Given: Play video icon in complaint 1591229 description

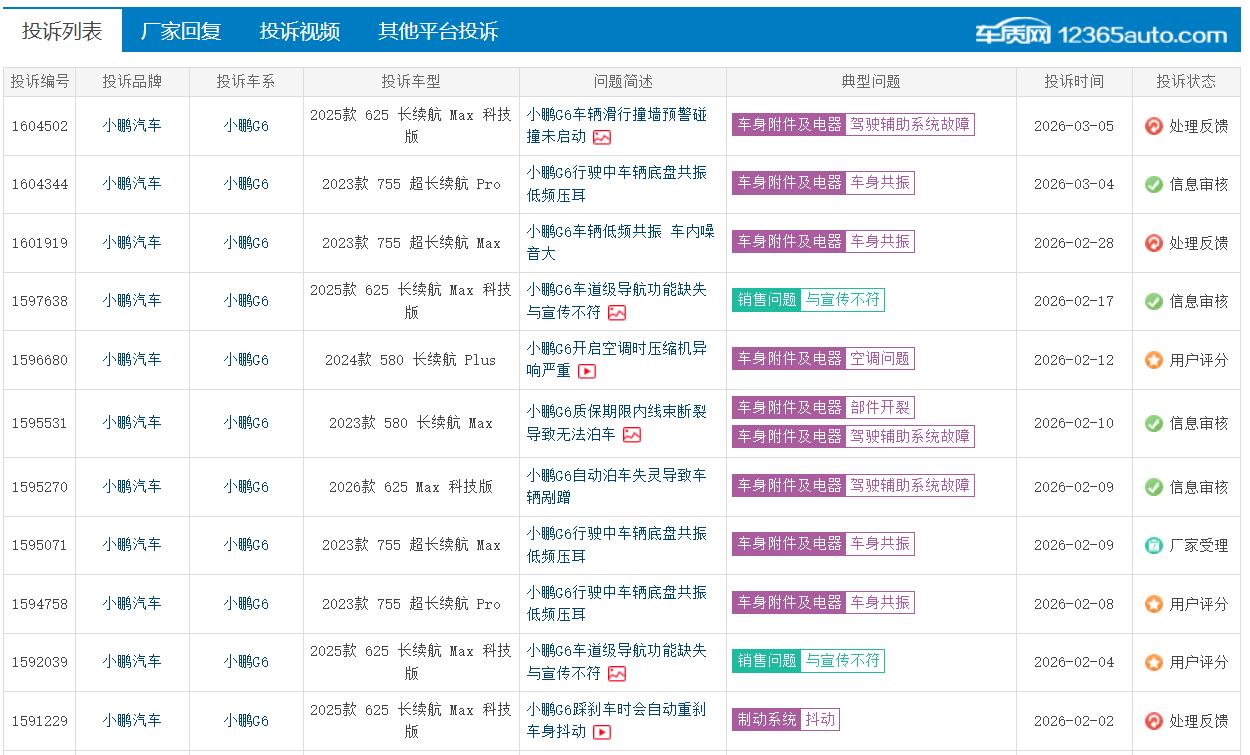Looking at the screenshot, I should (602, 732).
